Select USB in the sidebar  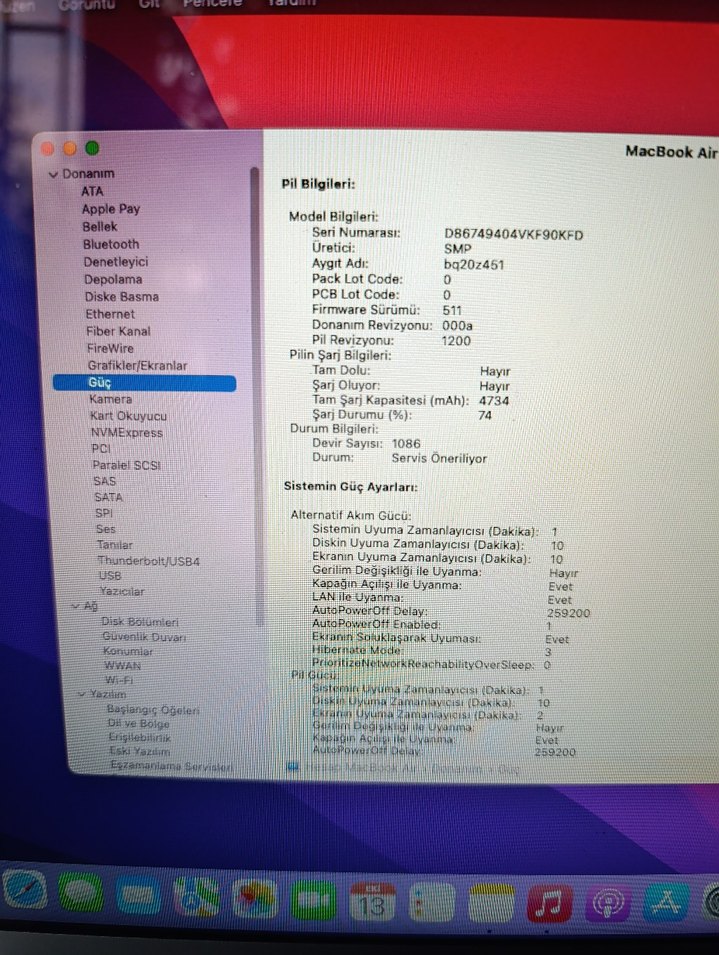pos(110,576)
